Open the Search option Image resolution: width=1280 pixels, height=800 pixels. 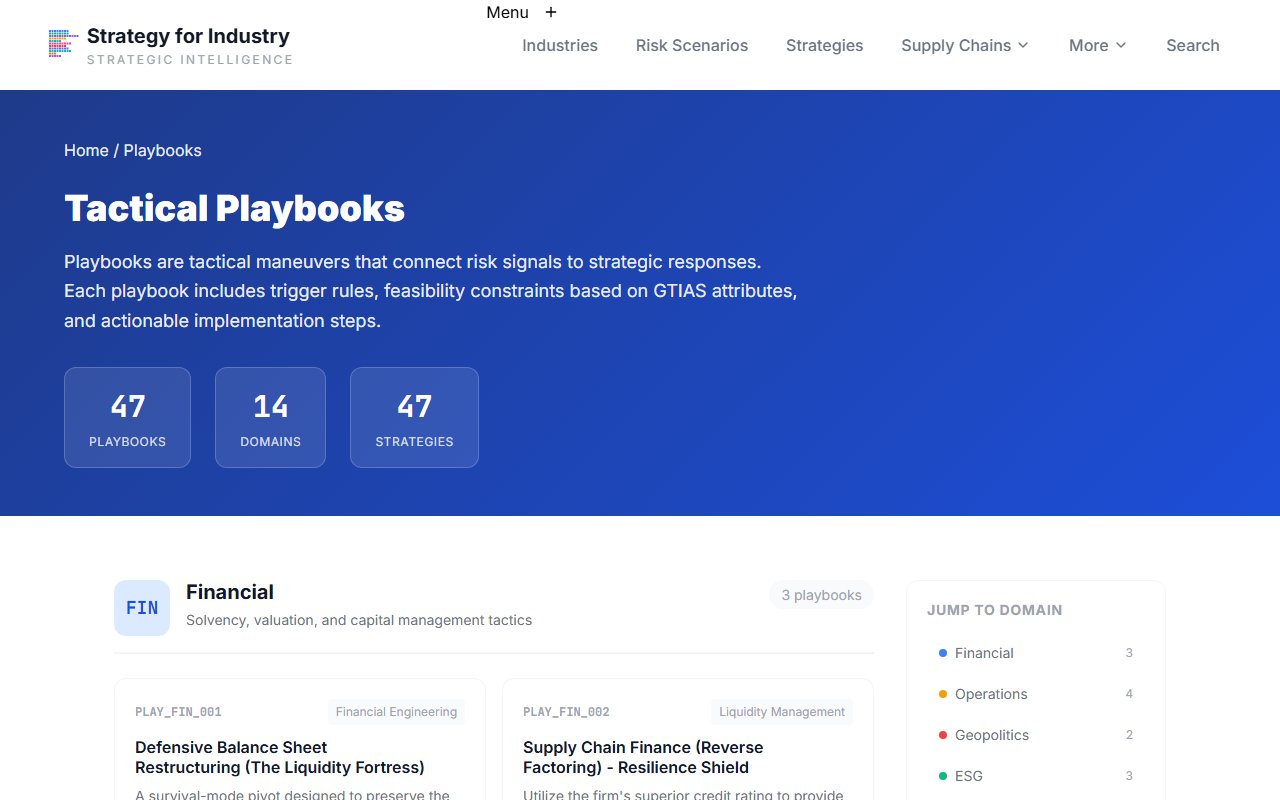tap(1192, 45)
